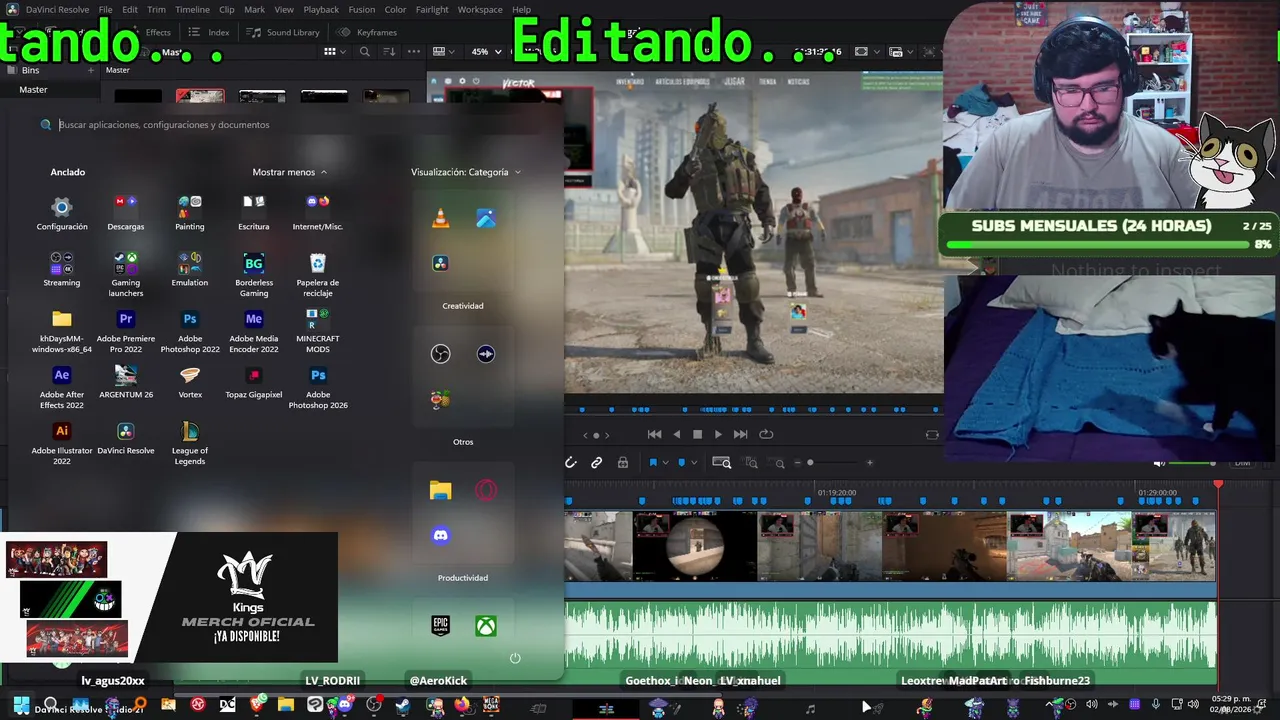Image resolution: width=1280 pixels, height=720 pixels.
Task: Open the viewer zoom percentage dropdown
Action: (x=487, y=52)
